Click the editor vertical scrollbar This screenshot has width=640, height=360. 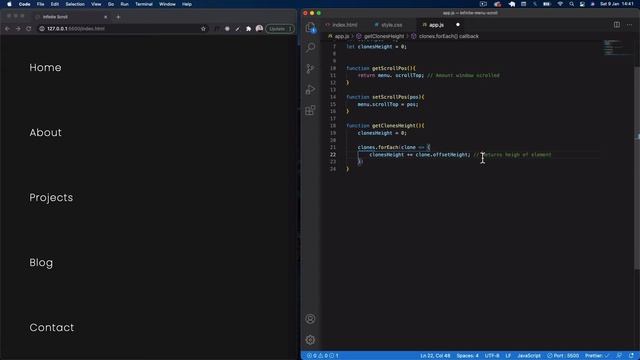[x=637, y=167]
